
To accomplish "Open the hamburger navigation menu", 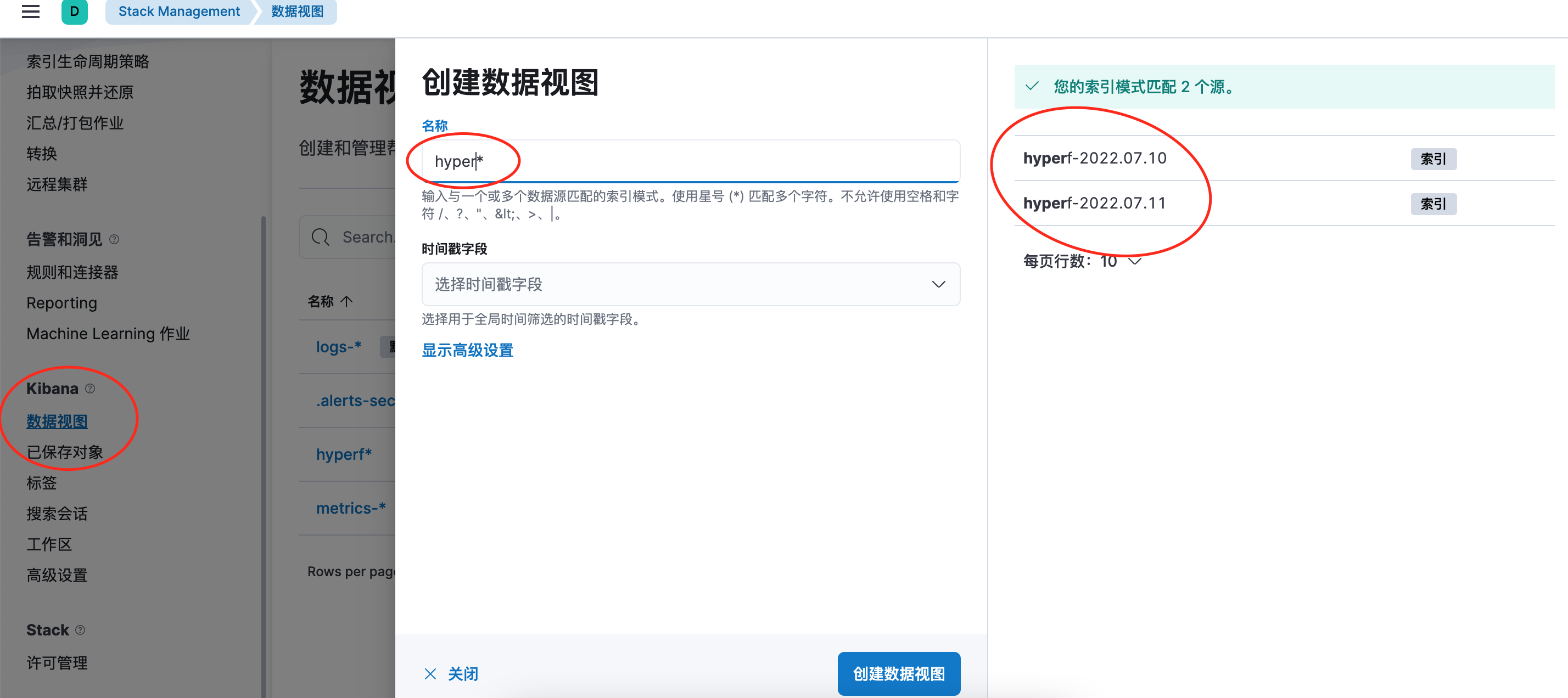I will coord(30,12).
